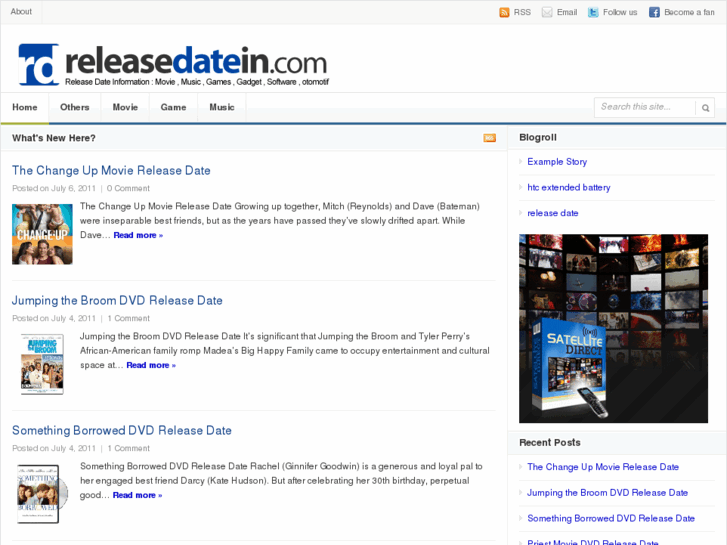
Task: Click the Email envelope icon
Action: point(547,13)
